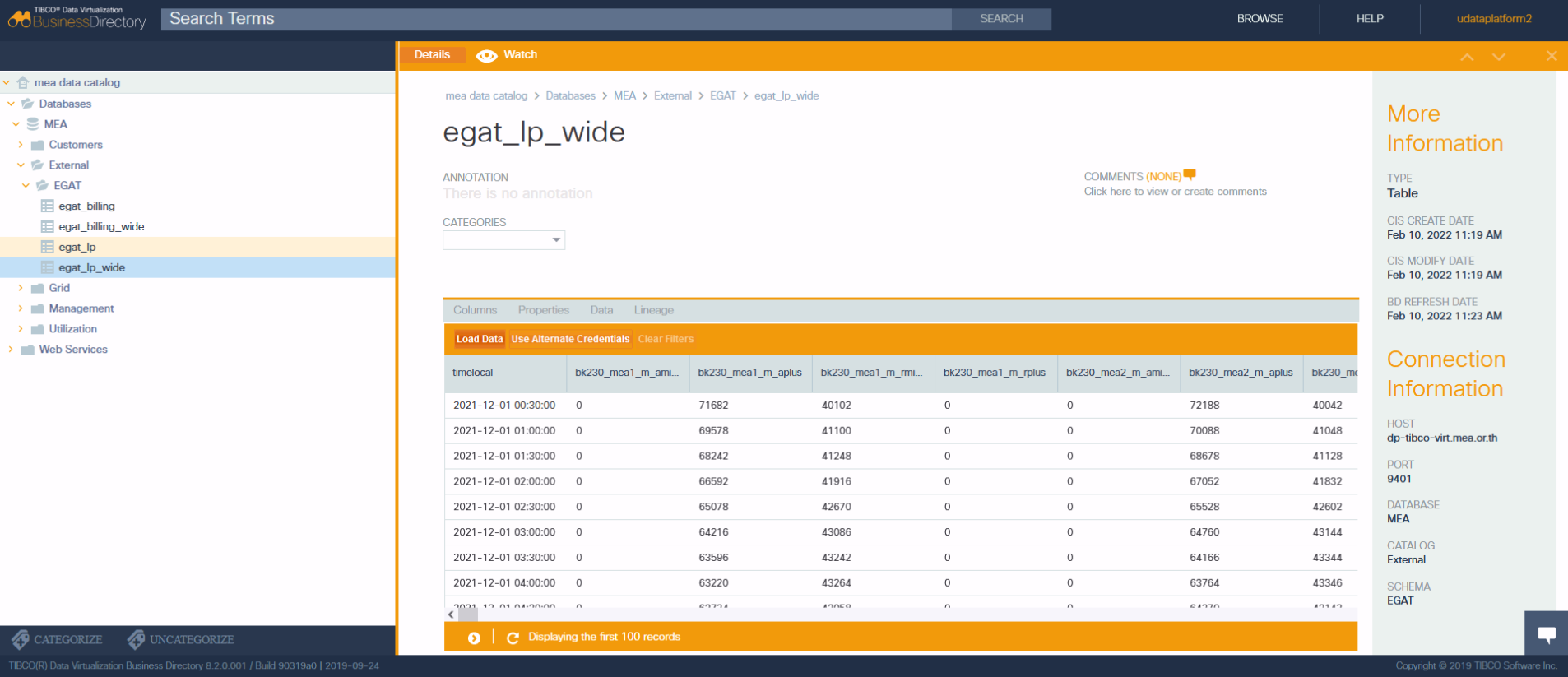This screenshot has width=1568, height=677.
Task: Expand the Utilization folder
Action: pyautogui.click(x=21, y=329)
